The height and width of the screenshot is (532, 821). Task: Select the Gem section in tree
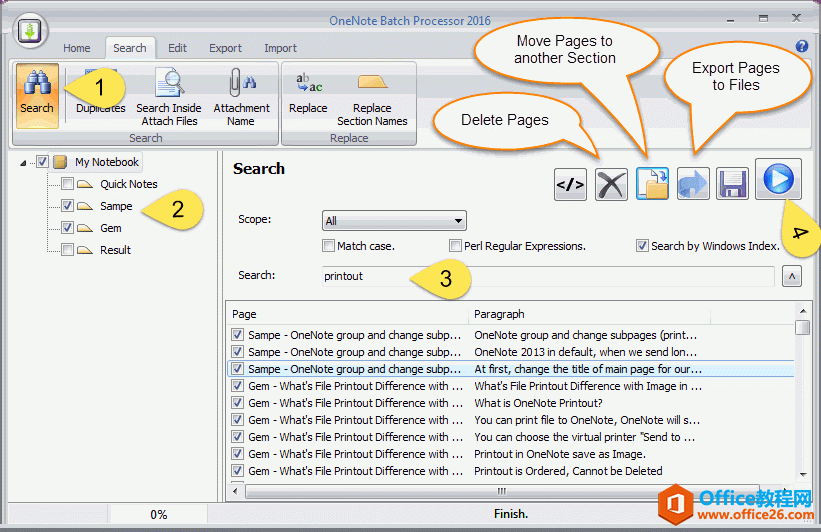[111, 228]
